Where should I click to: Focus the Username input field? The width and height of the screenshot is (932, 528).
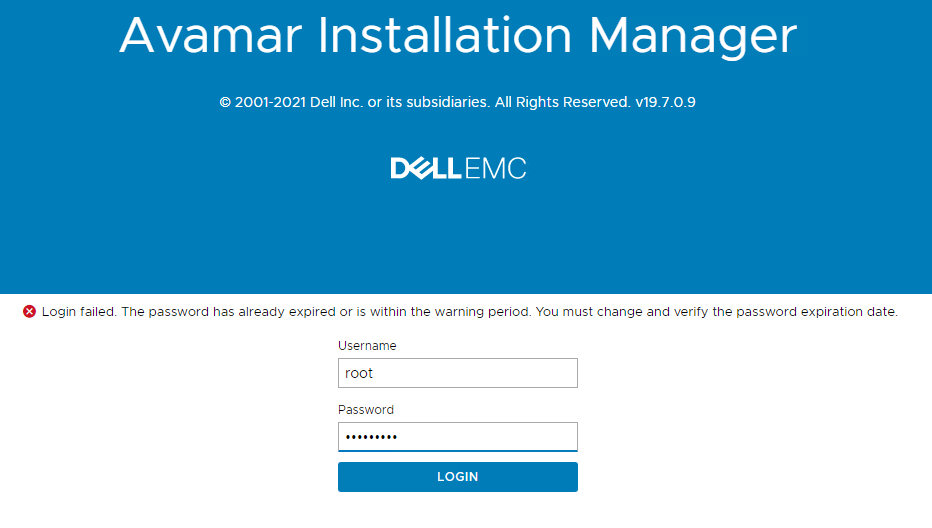point(457,373)
